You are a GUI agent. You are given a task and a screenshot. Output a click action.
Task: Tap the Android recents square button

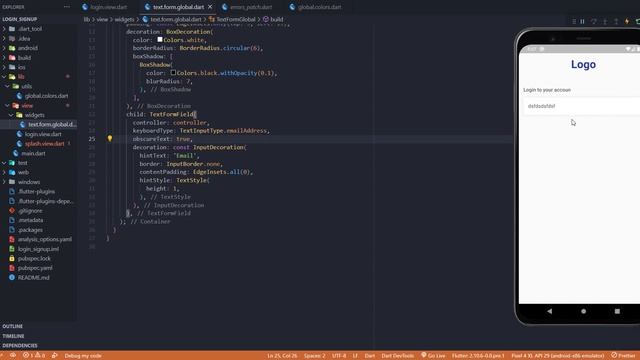[617, 311]
